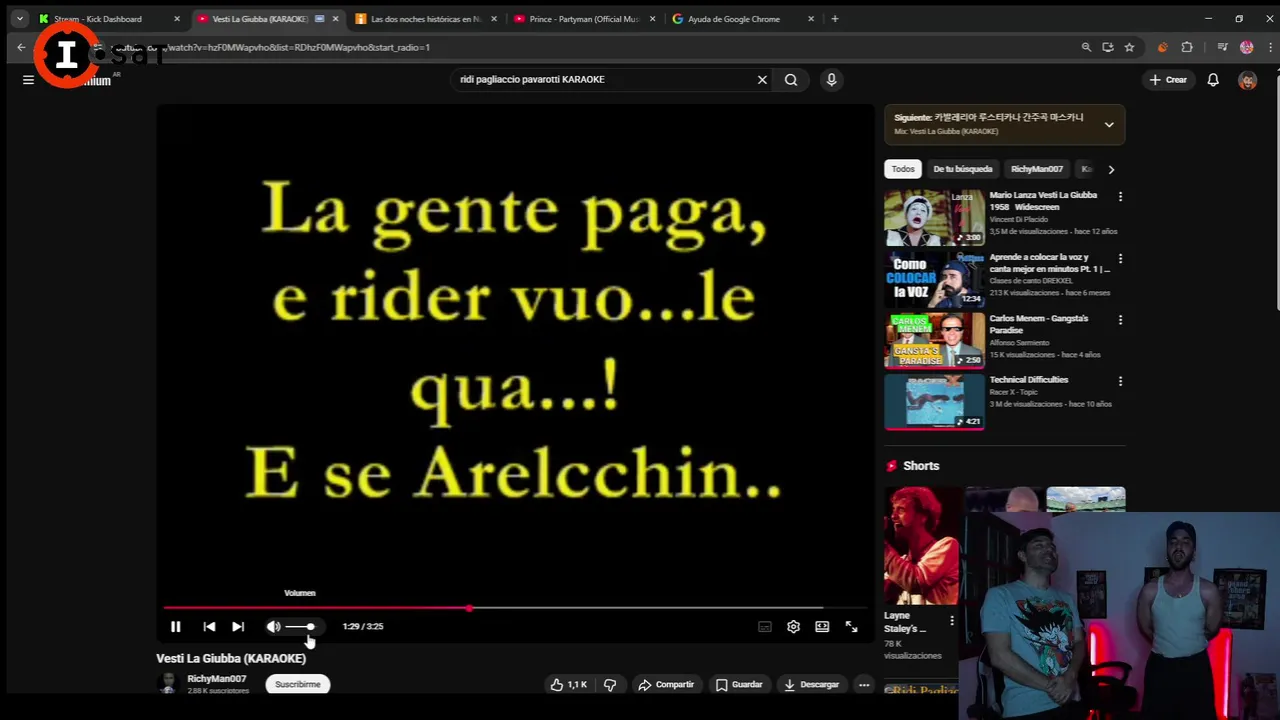The width and height of the screenshot is (1280, 720).
Task: Open options for the Mario Lanza video
Action: tap(1120, 197)
